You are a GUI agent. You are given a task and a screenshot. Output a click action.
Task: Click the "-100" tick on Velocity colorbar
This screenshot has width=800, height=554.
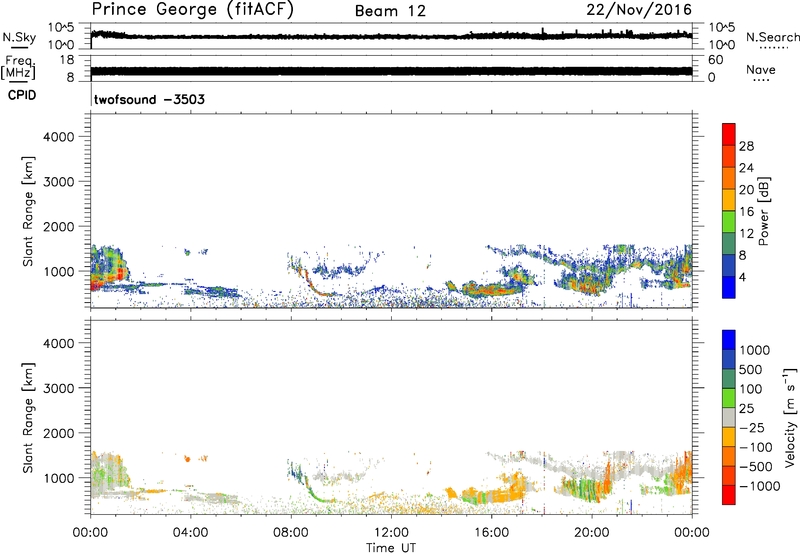click(756, 447)
